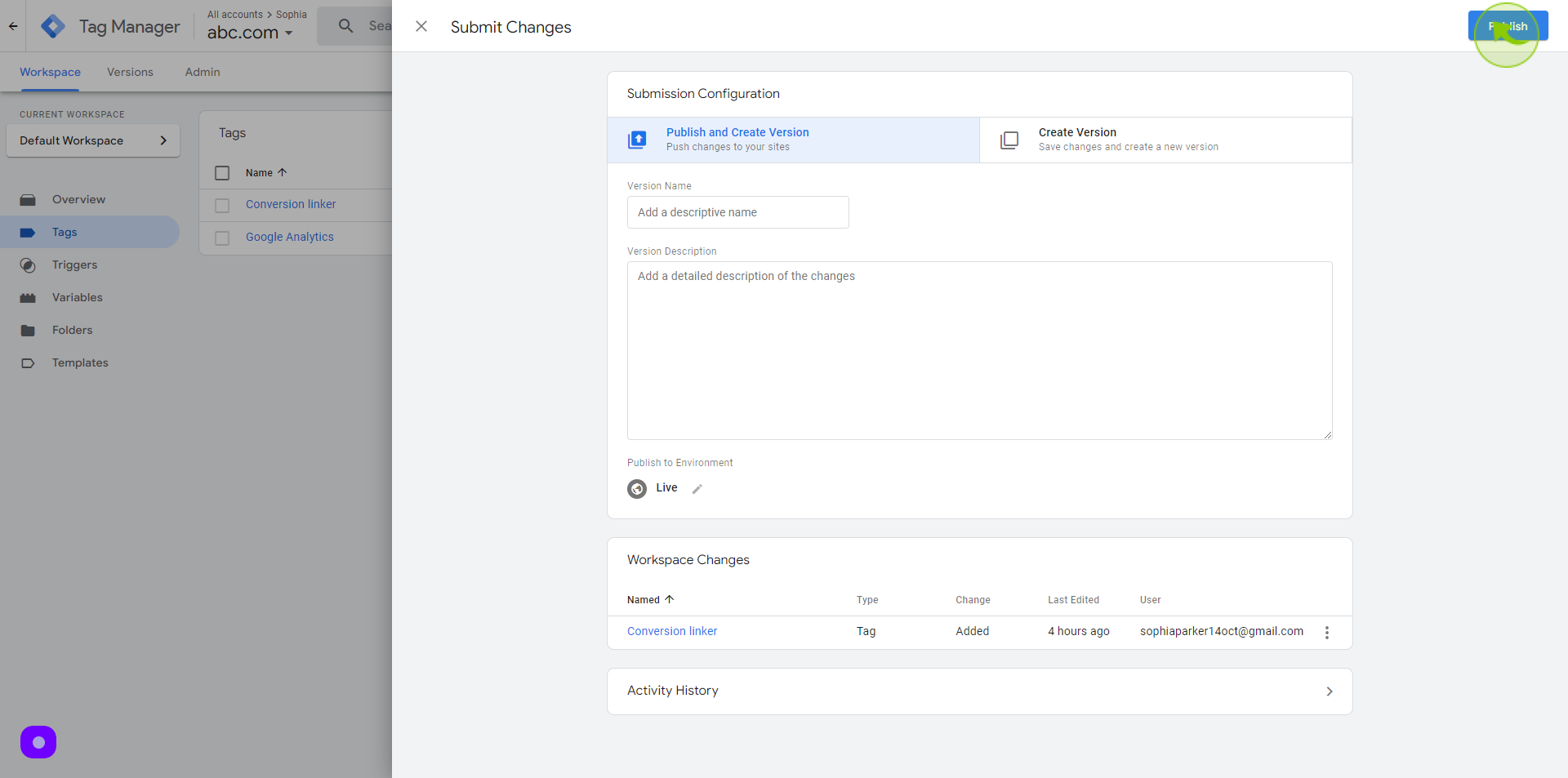
Task: Open the Default Workspace selector
Action: [x=93, y=140]
